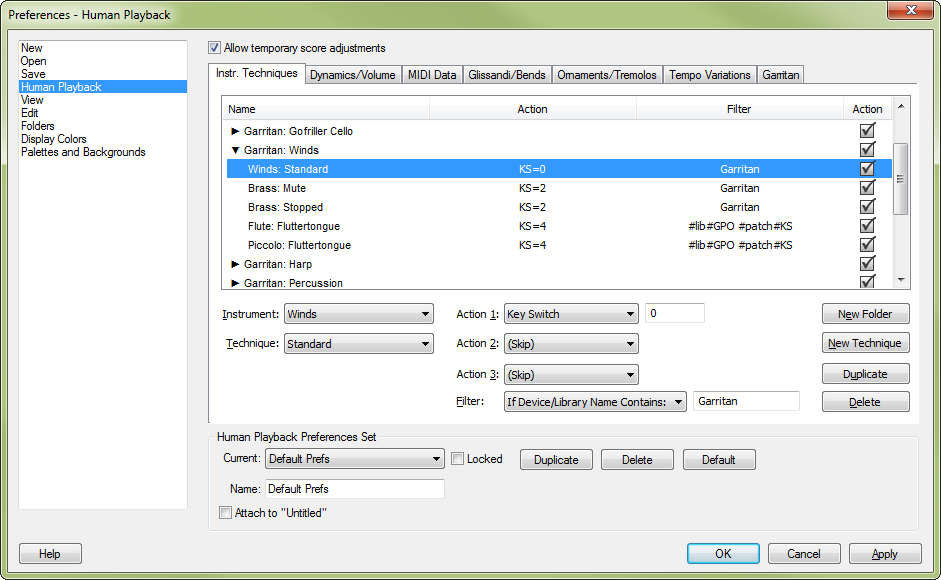Enable the Locked checkbox
Viewport: 941px width, 580px height.
click(457, 459)
